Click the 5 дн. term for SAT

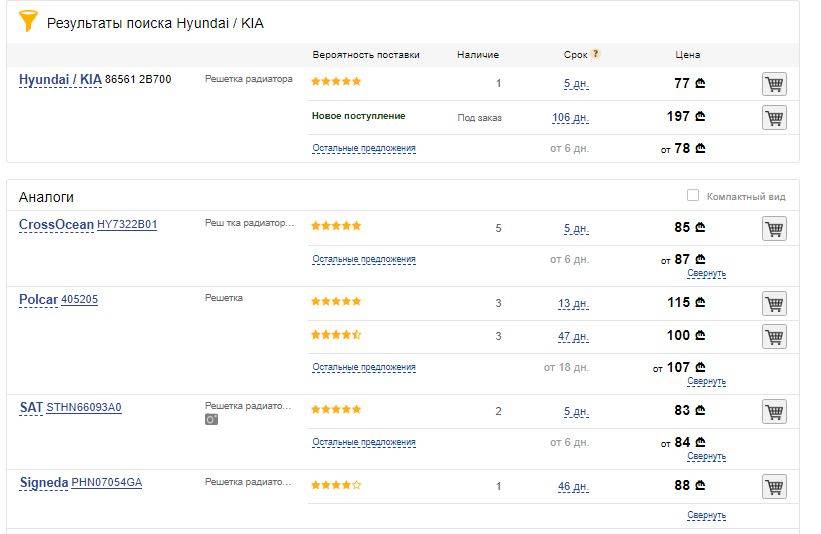[576, 412]
